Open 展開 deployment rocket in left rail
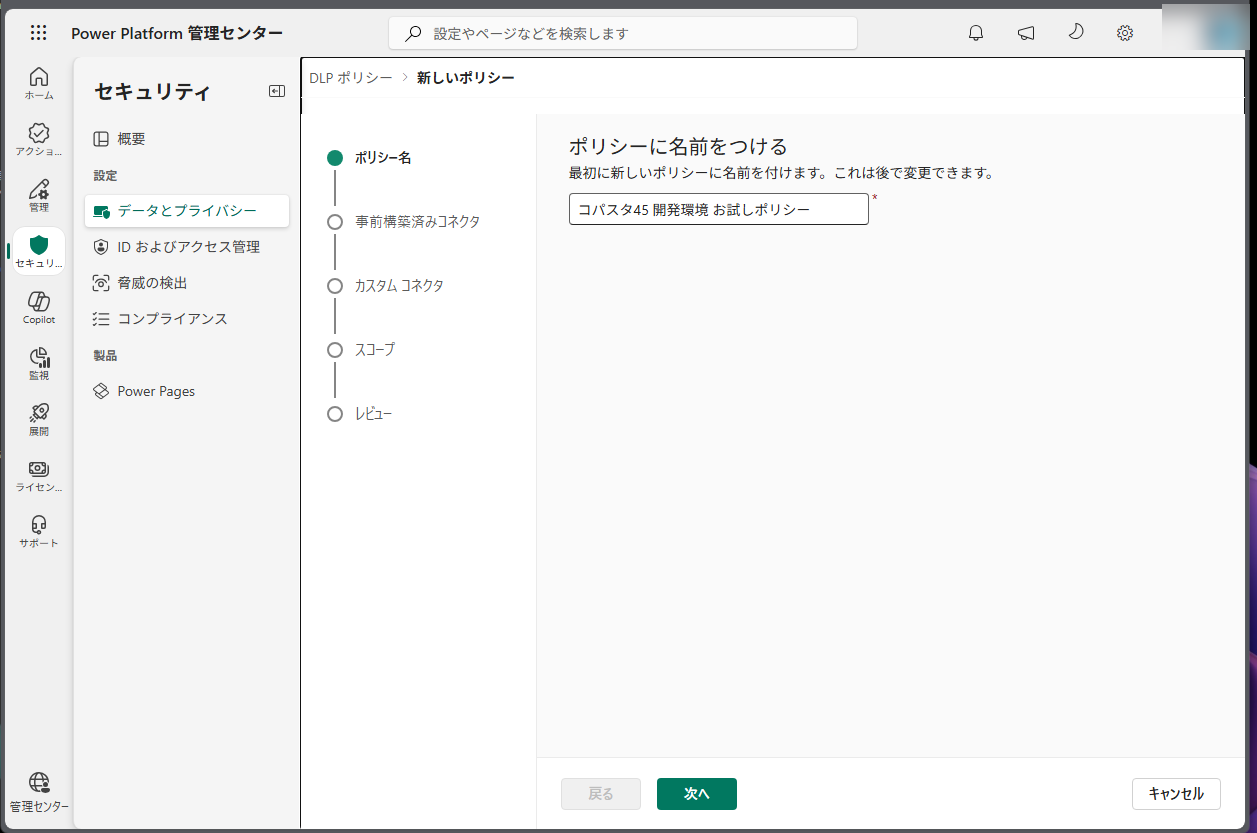This screenshot has height=833, width=1257. tap(39, 420)
